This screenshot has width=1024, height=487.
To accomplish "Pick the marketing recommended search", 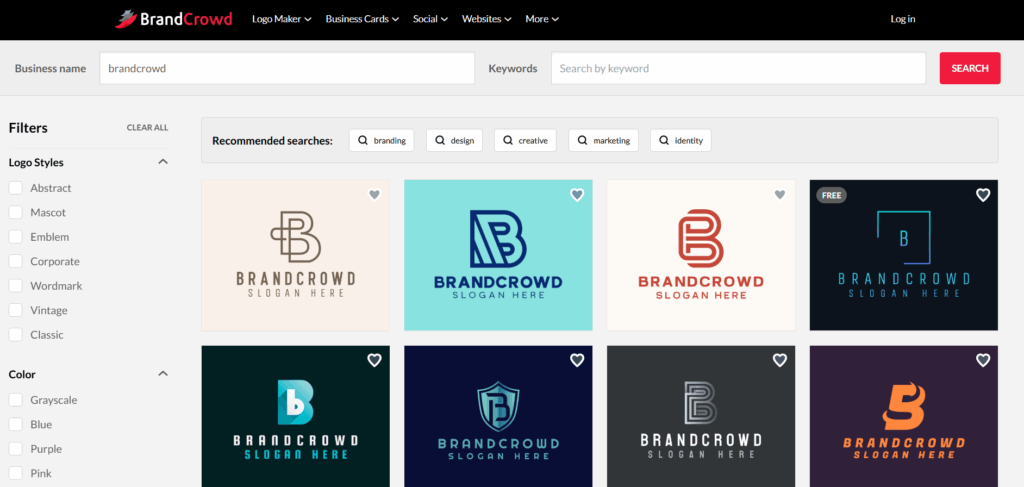I will tap(603, 140).
